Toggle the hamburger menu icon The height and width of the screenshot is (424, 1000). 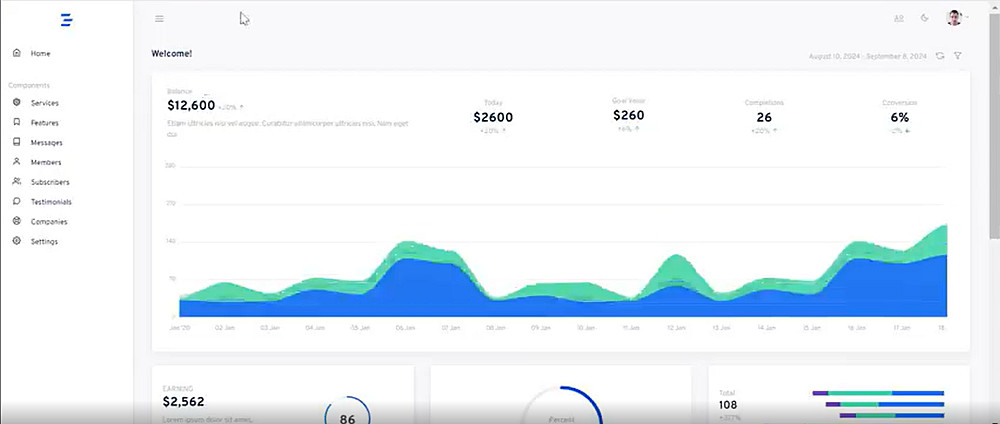[159, 18]
